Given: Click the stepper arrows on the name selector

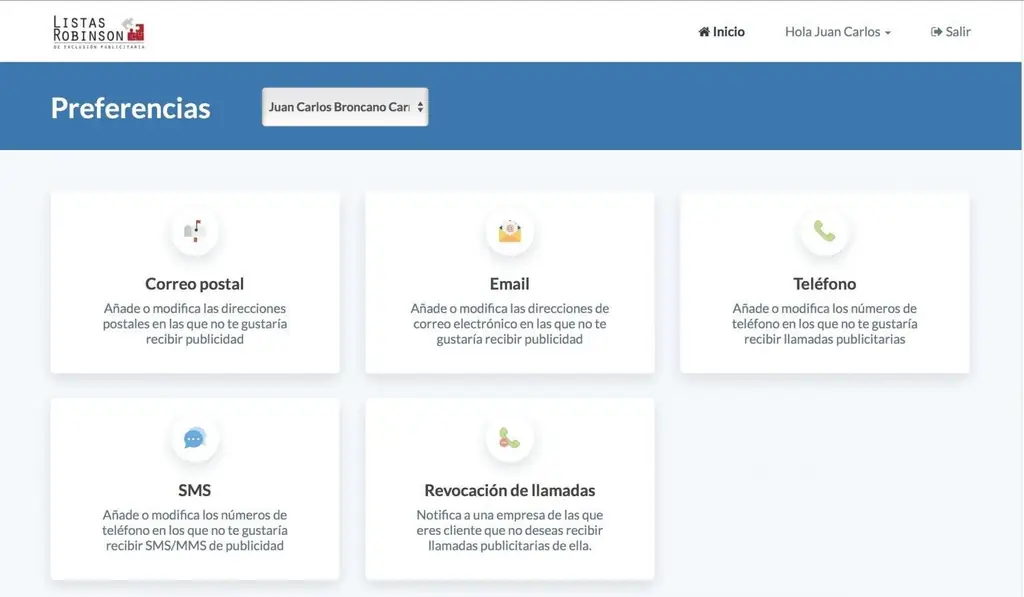Looking at the screenshot, I should point(419,106).
